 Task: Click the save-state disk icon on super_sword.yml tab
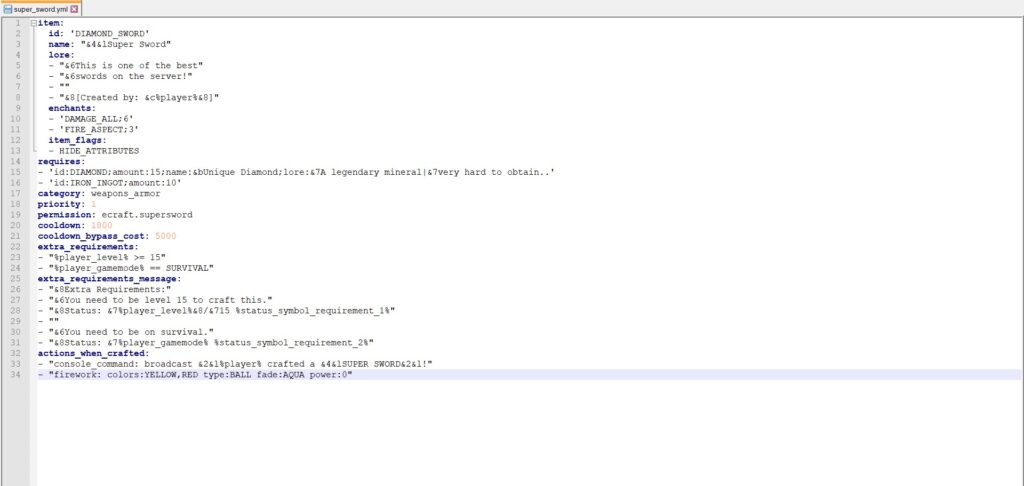[x=8, y=8]
